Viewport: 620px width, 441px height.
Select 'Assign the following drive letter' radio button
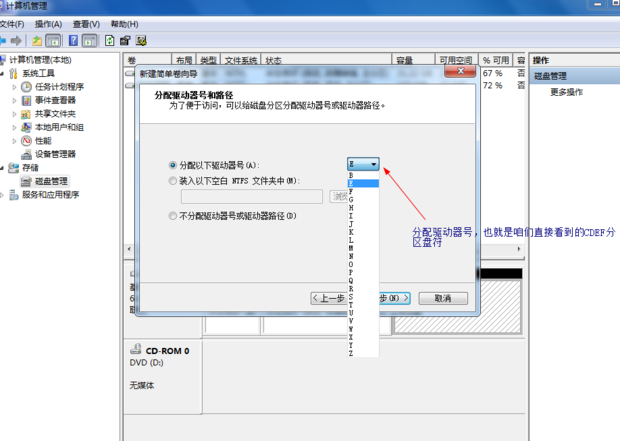[x=173, y=165]
